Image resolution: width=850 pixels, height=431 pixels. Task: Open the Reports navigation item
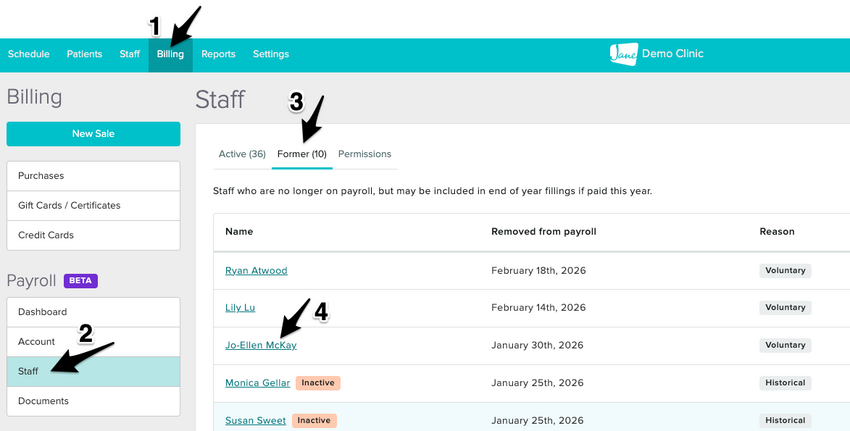click(x=218, y=54)
